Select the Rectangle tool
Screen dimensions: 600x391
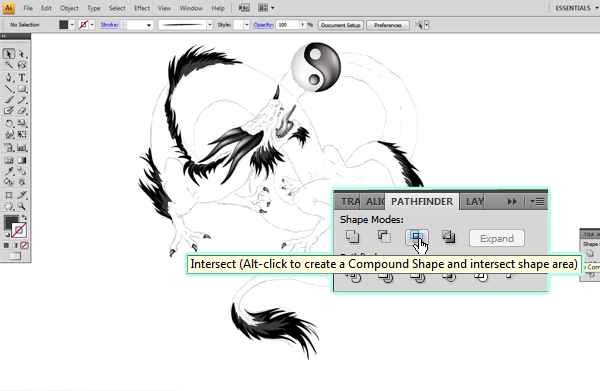(22, 89)
